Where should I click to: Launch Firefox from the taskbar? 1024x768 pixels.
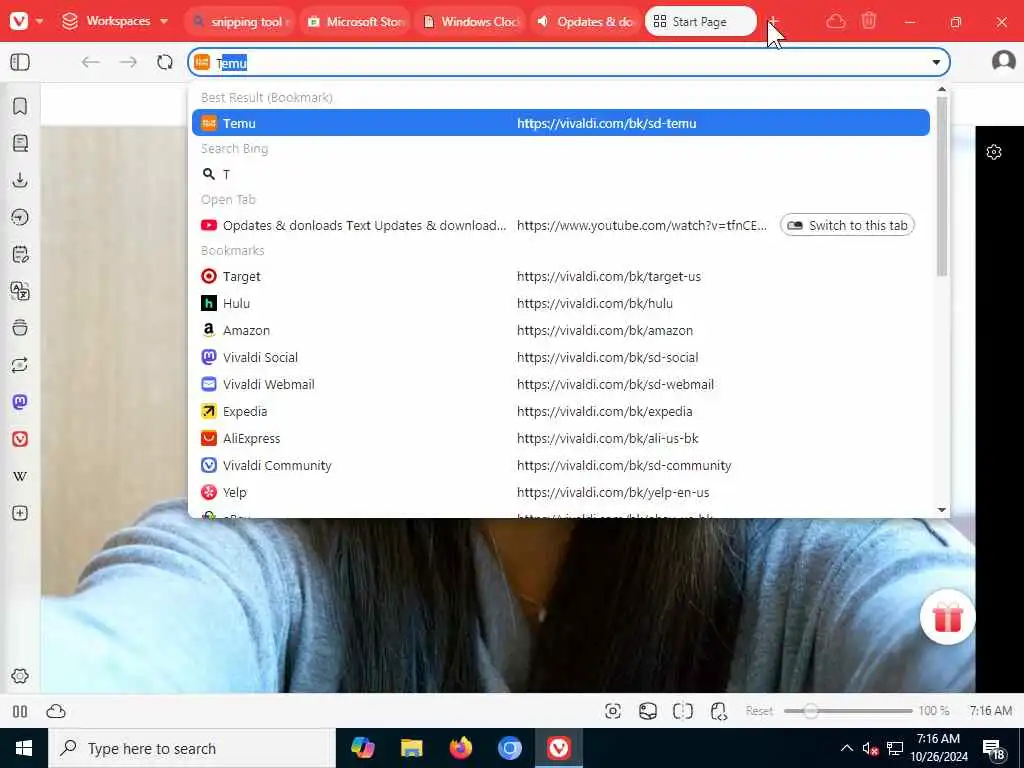(x=460, y=748)
